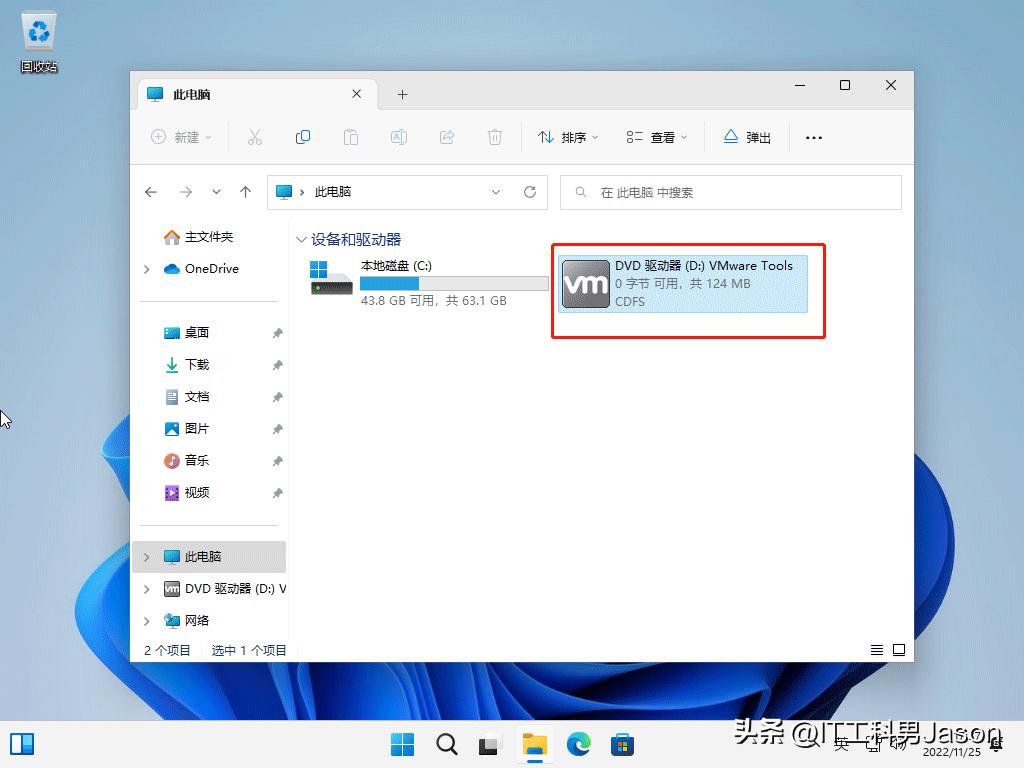Open Microsoft Edge from taskbar
Image resolution: width=1024 pixels, height=768 pixels.
click(579, 744)
